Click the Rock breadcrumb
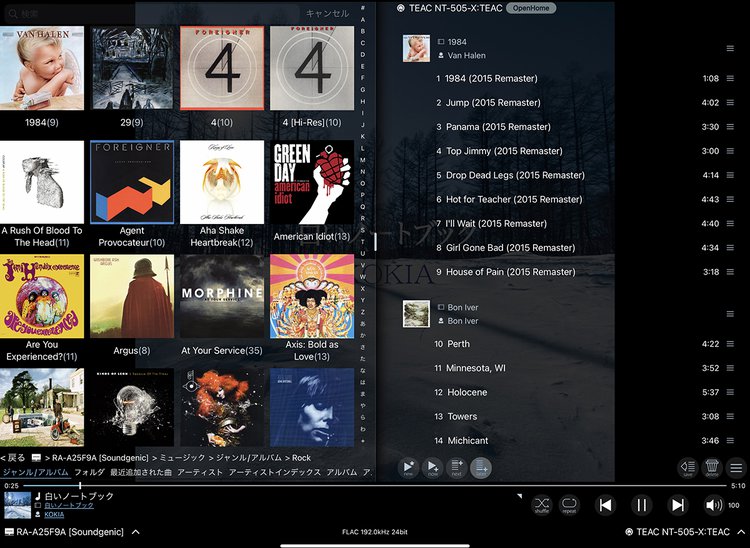 301,458
